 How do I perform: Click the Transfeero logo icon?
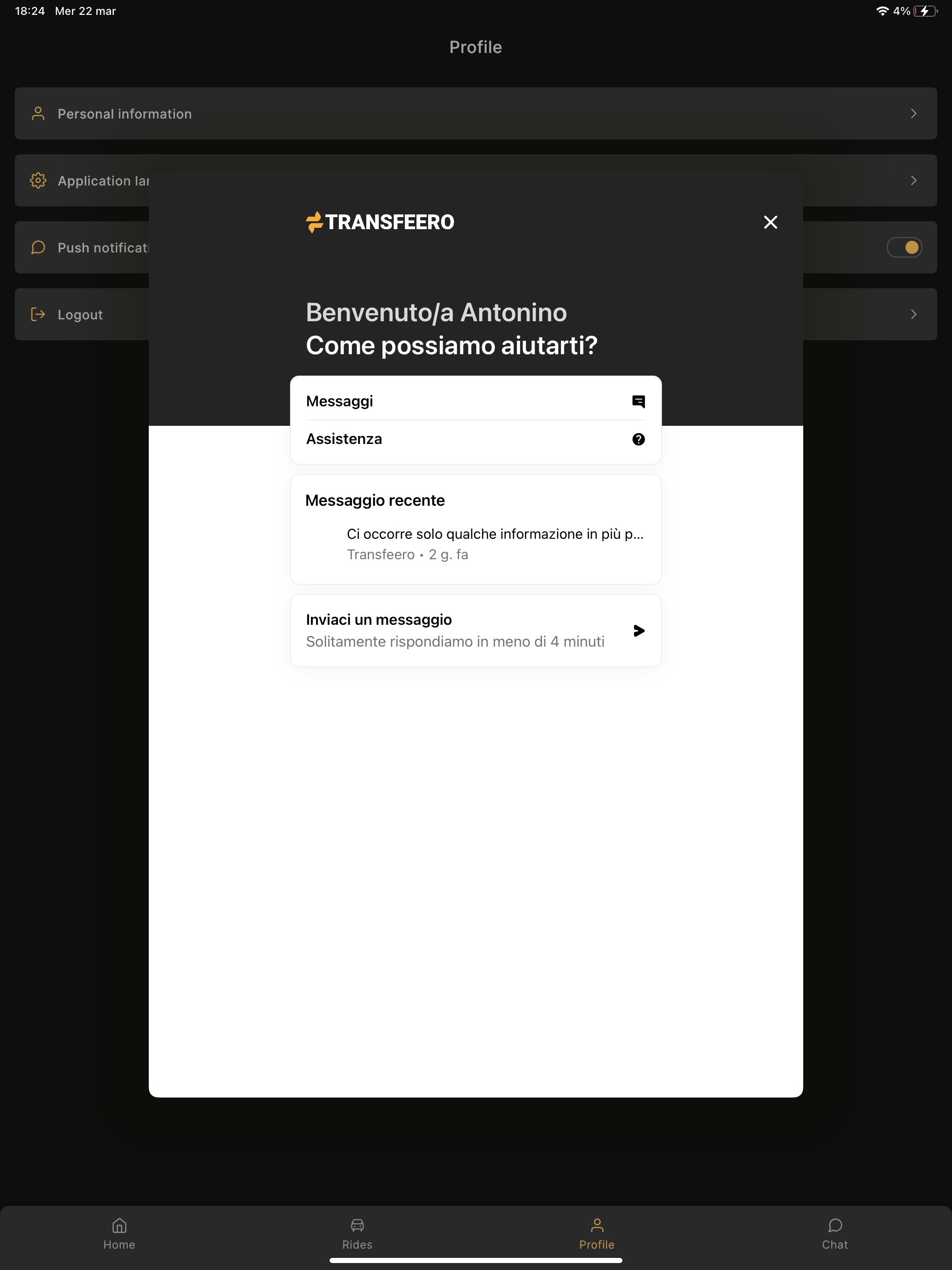point(314,222)
